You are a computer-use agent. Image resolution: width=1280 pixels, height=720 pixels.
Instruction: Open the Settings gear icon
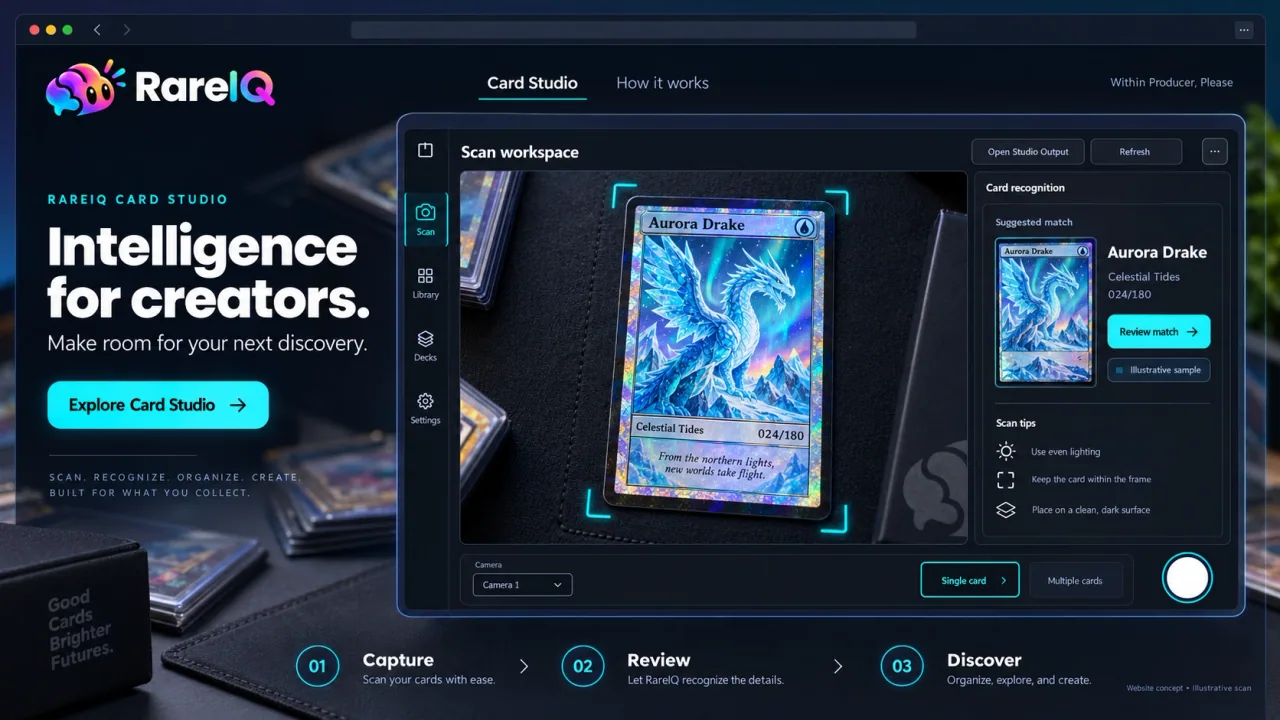(425, 401)
